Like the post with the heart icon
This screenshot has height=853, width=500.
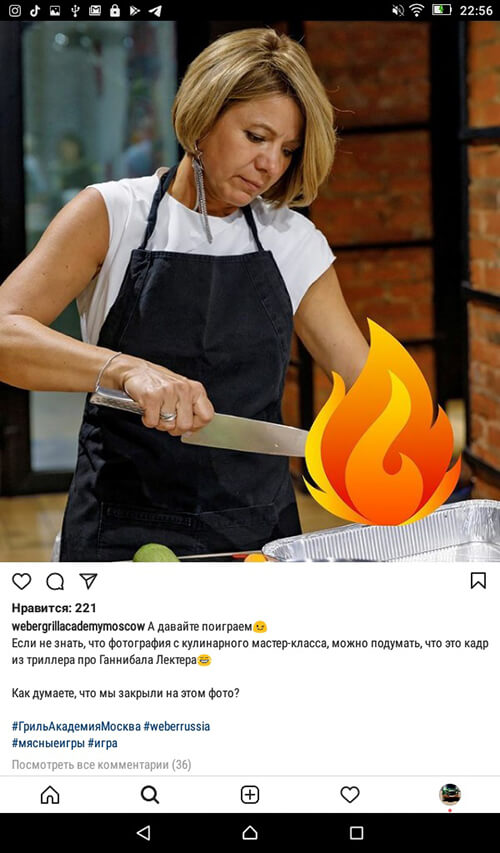click(x=22, y=582)
